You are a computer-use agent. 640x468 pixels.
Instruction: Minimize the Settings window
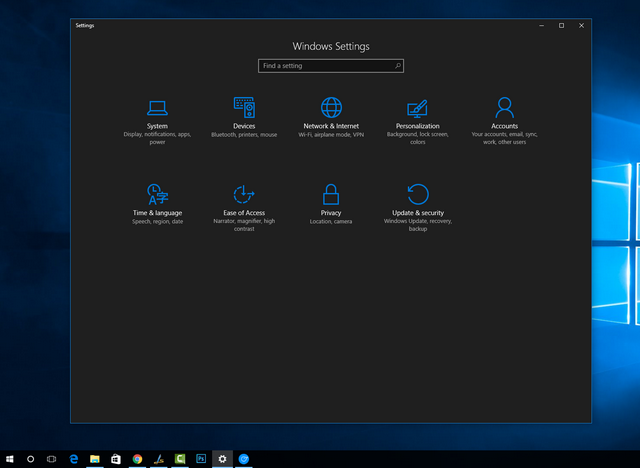coord(542,25)
